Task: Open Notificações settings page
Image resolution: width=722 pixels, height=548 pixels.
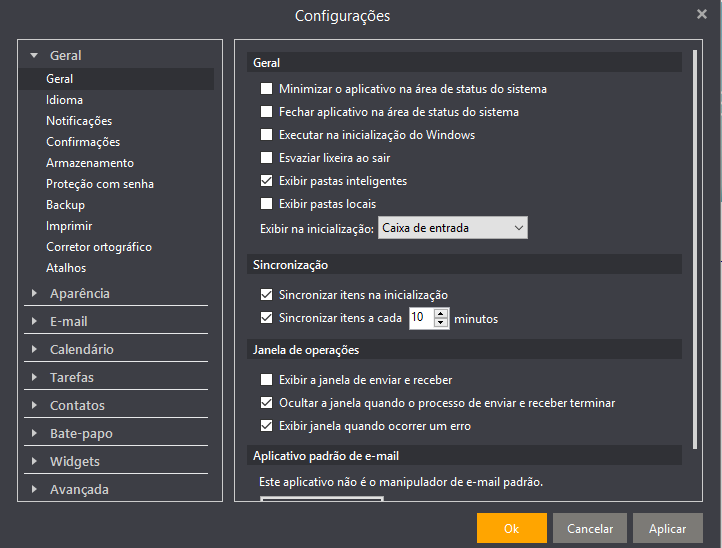Action: tap(79, 121)
